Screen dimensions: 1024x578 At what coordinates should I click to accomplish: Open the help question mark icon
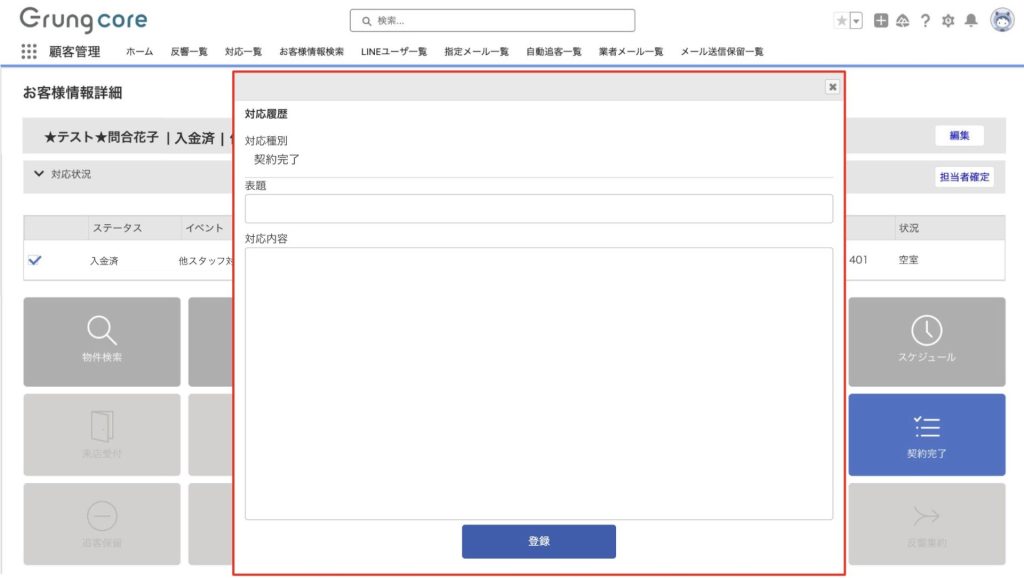pyautogui.click(x=925, y=21)
